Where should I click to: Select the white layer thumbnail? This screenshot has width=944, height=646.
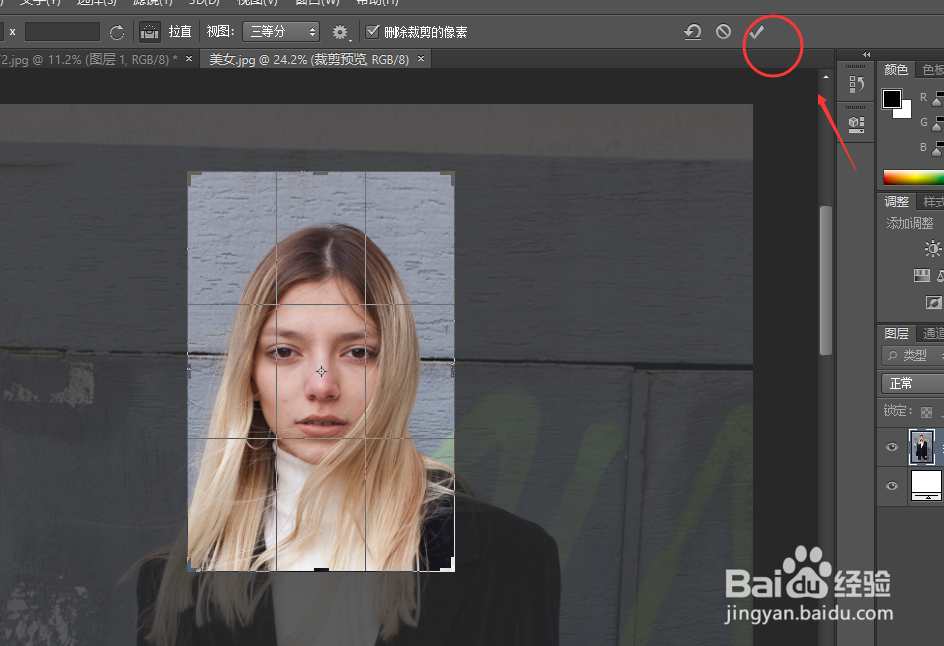926,485
